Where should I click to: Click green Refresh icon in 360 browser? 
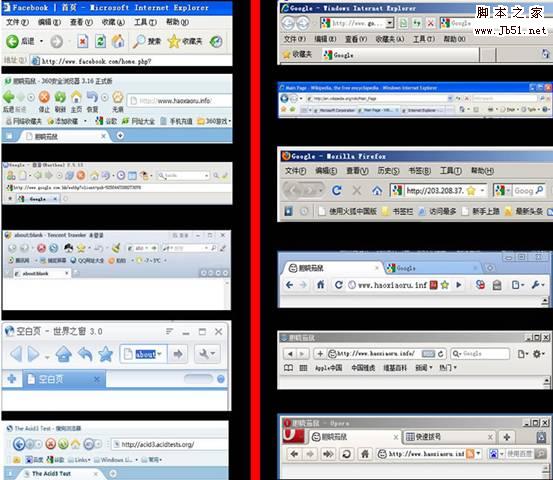pyautogui.click(x=60, y=97)
